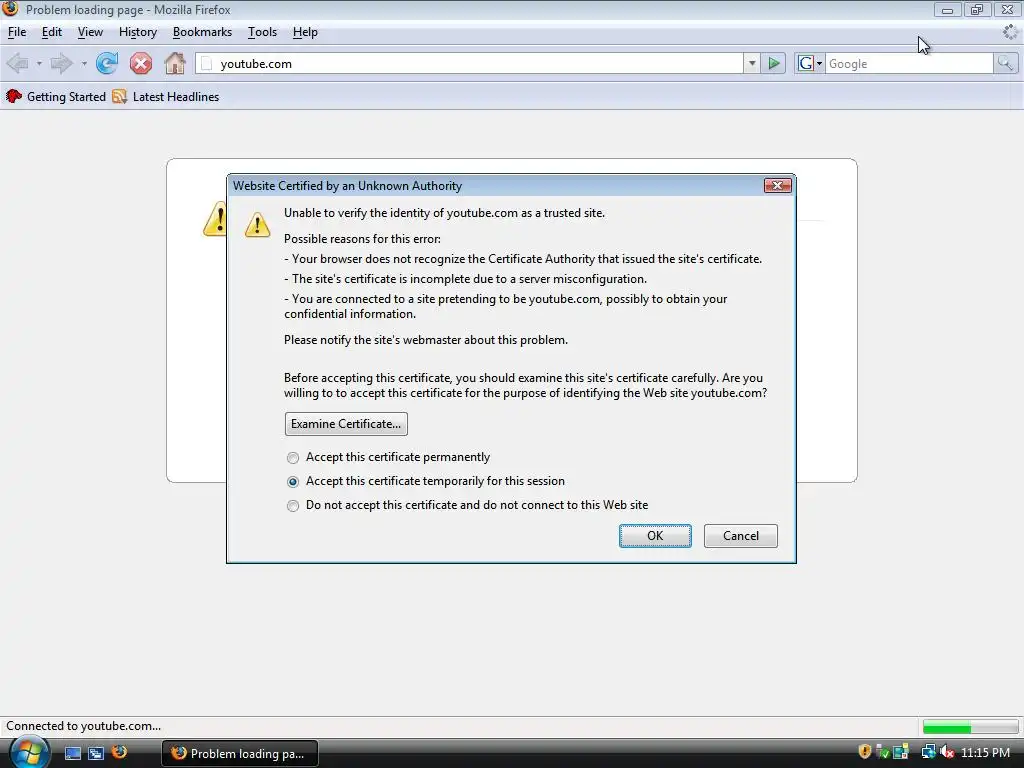Open the Forward button history dropdown arrow
This screenshot has width=1024, height=768.
pos(84,64)
